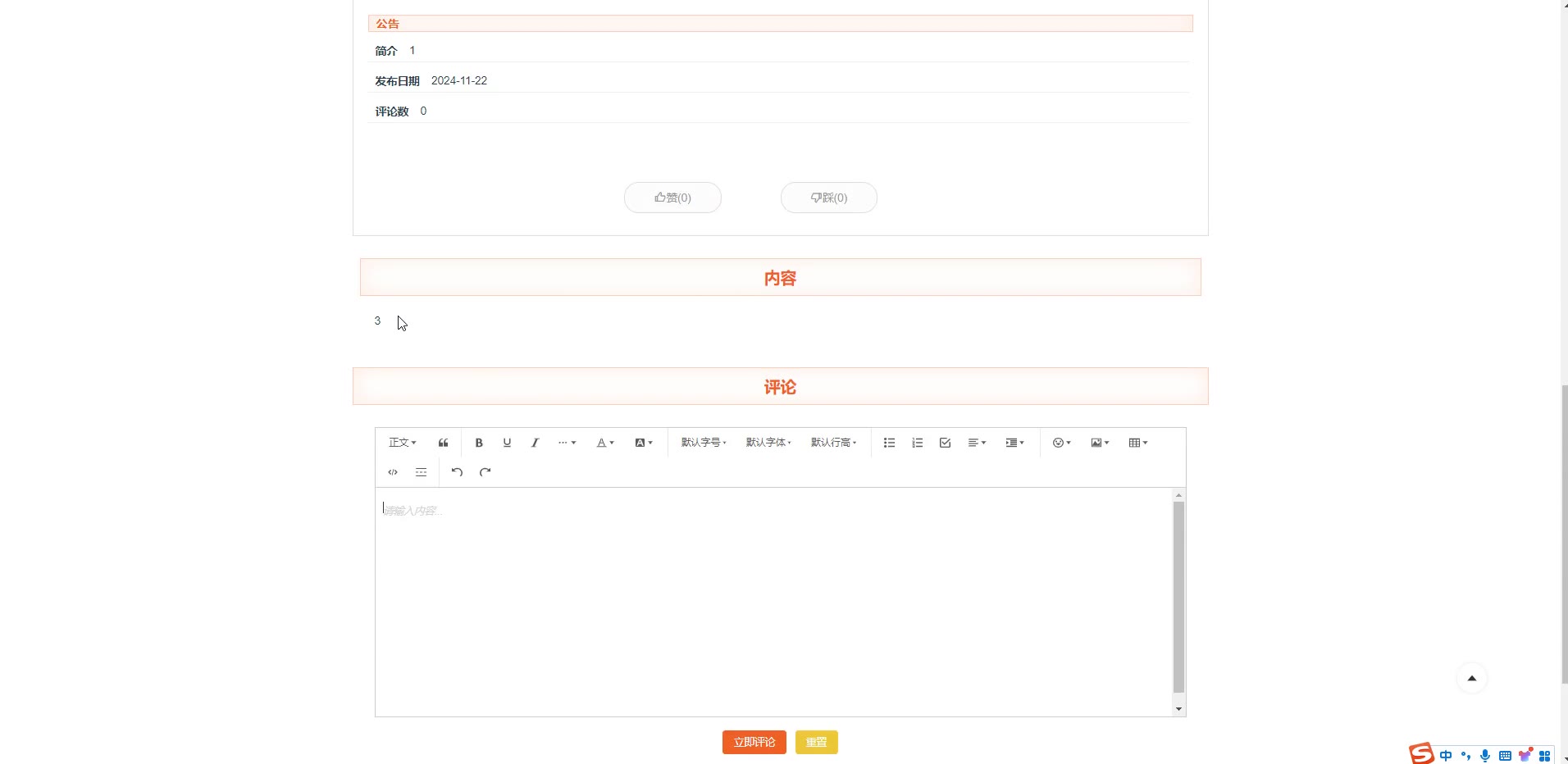The image size is (1568, 764).
Task: Open the Sogou toolbox grid icon
Action: click(1545, 756)
